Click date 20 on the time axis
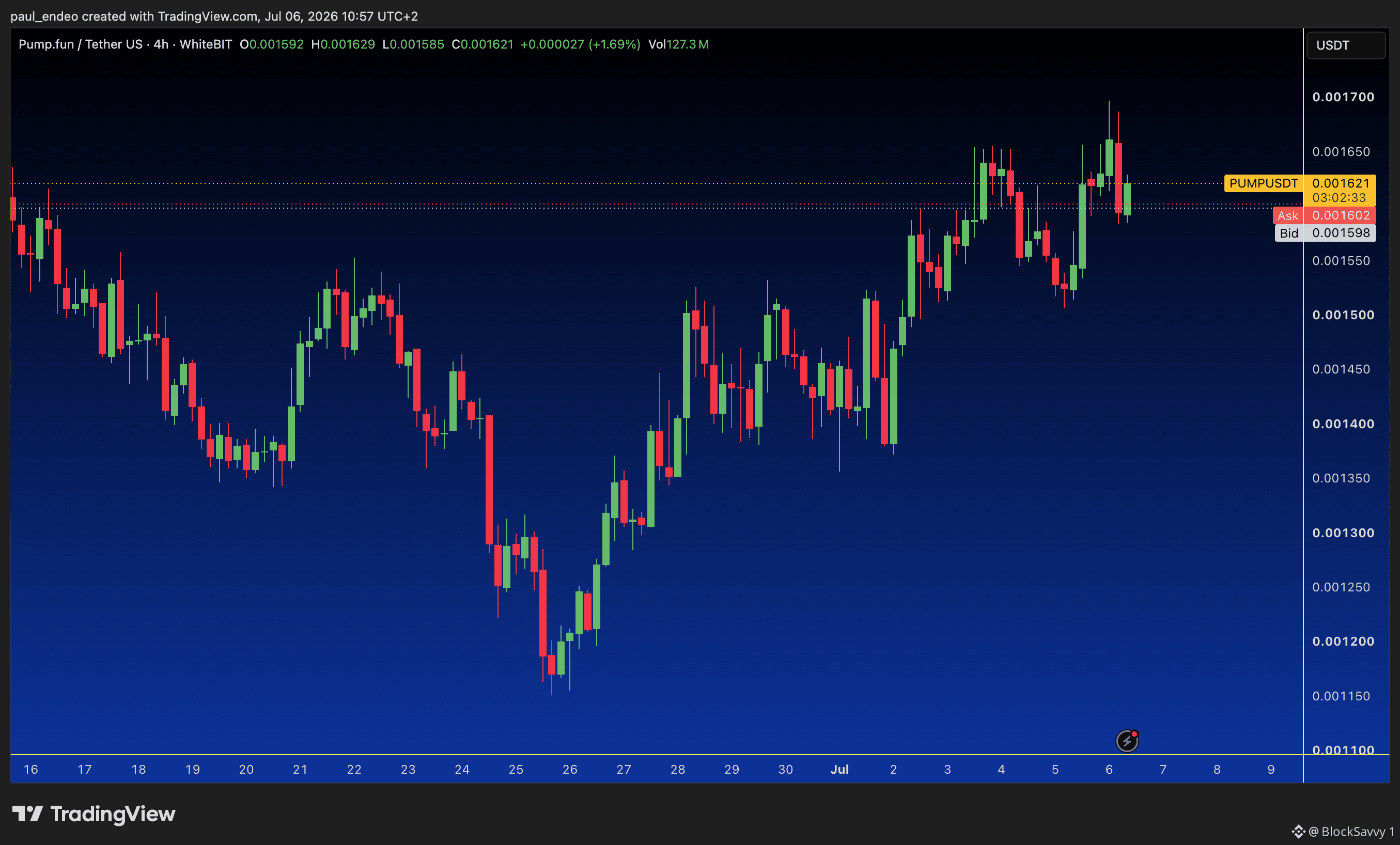Screen dimensions: 1400x845 click(246, 770)
